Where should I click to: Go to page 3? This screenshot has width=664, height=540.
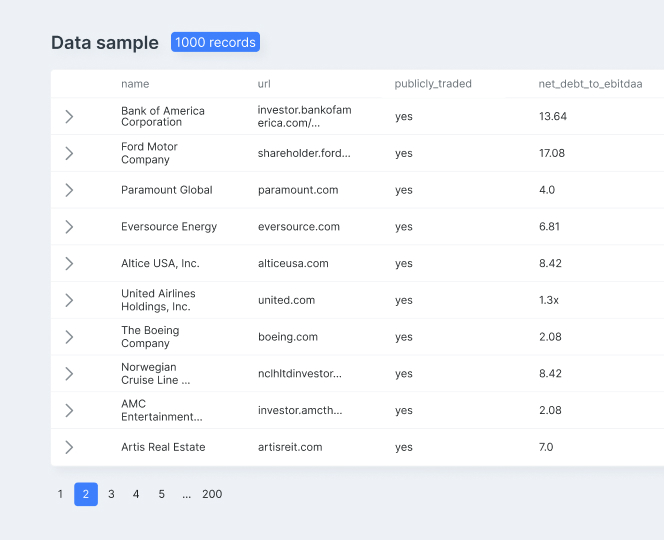(x=111, y=494)
